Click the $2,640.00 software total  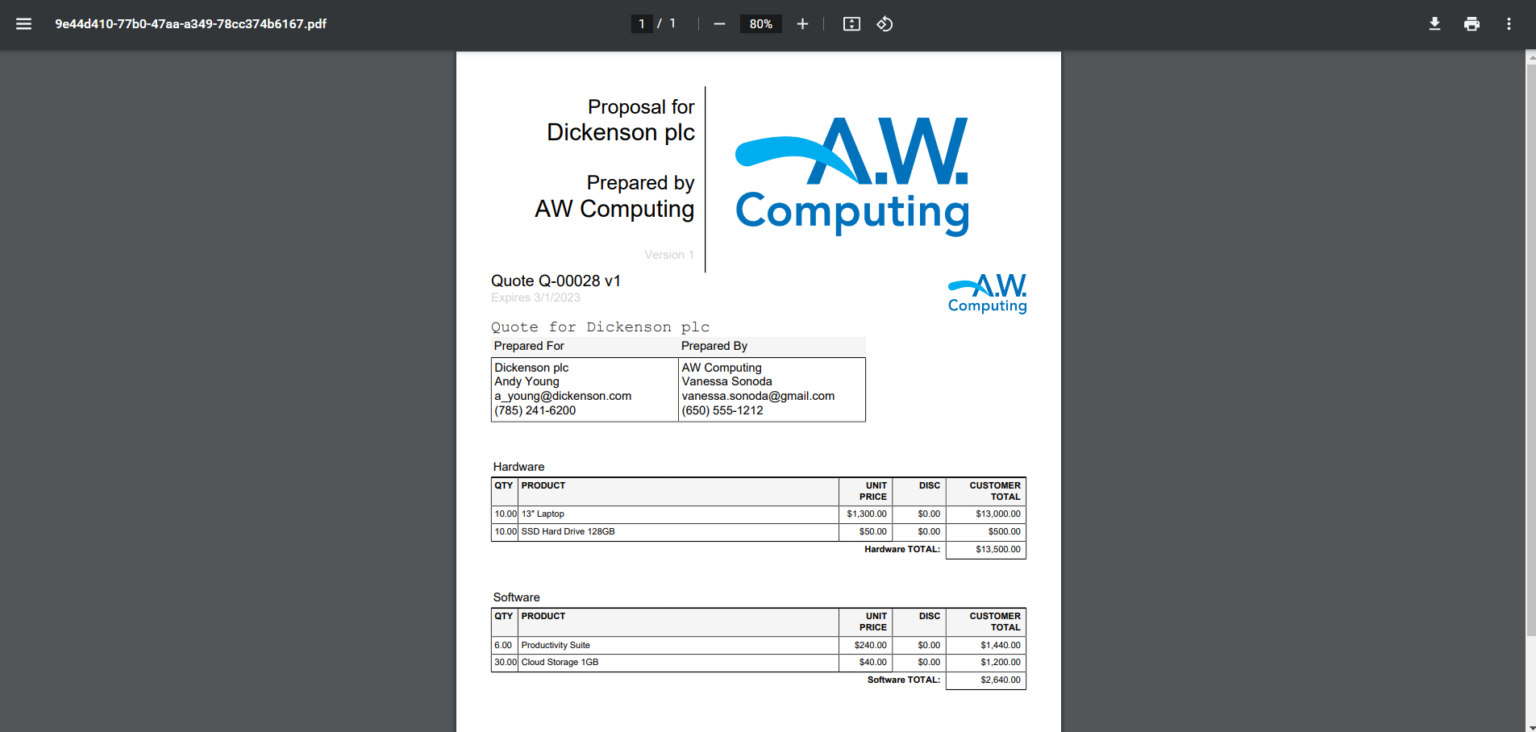coord(1001,680)
